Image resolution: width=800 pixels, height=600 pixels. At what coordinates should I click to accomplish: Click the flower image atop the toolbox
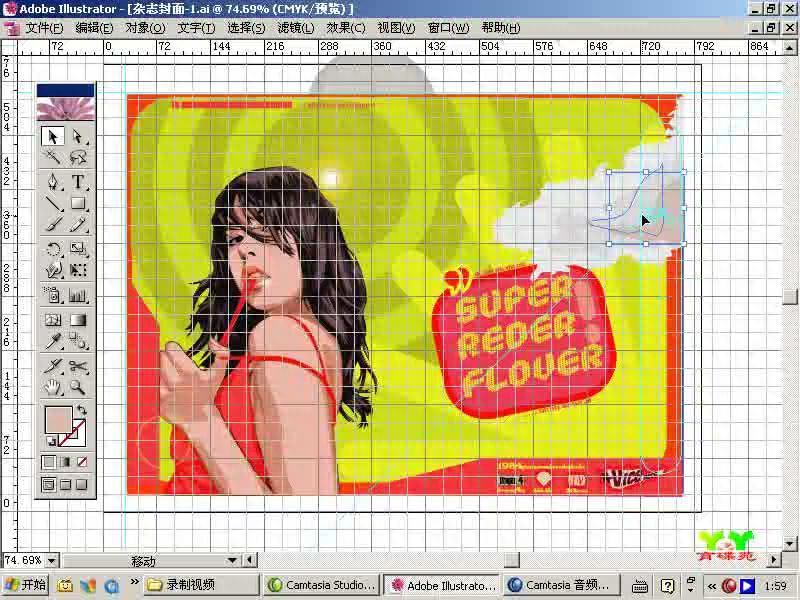point(66,109)
